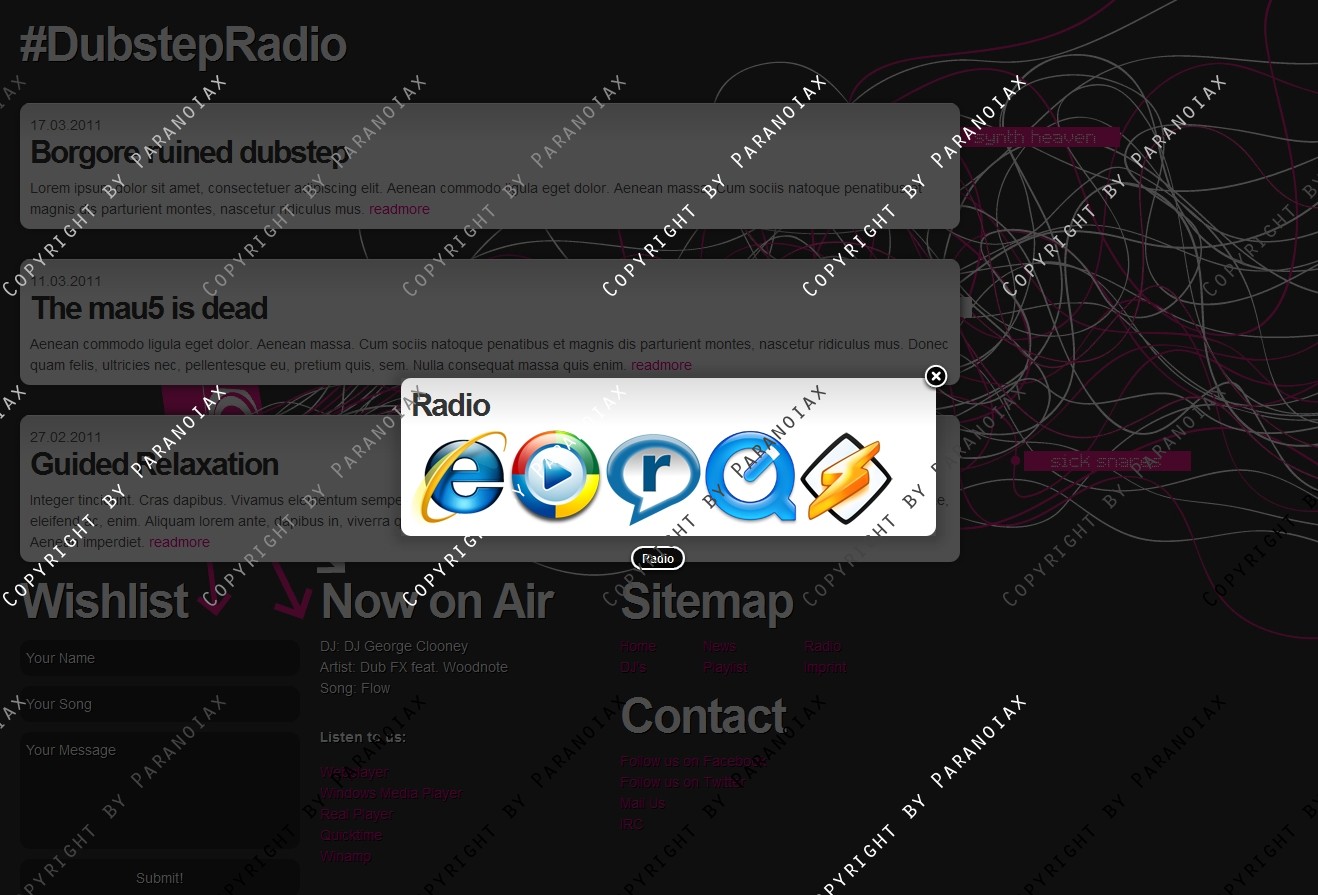Launch the Winamp lightning bolt icon
The width and height of the screenshot is (1318, 895).
pos(845,478)
